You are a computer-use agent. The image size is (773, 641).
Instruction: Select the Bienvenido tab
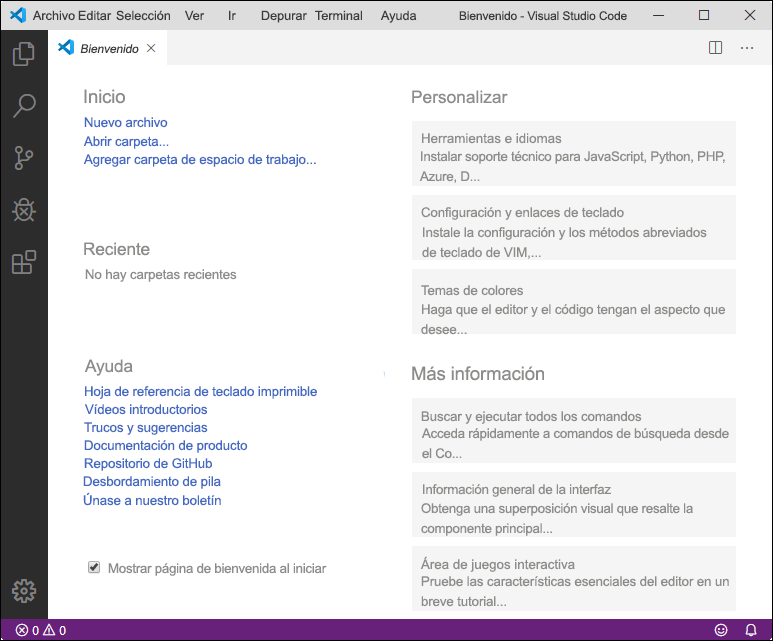108,48
